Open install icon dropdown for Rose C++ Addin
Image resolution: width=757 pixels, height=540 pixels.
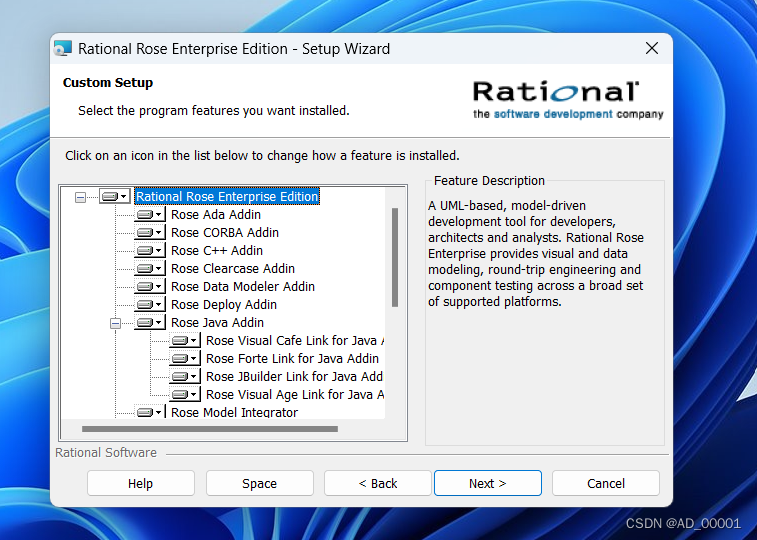pyautogui.click(x=150, y=250)
